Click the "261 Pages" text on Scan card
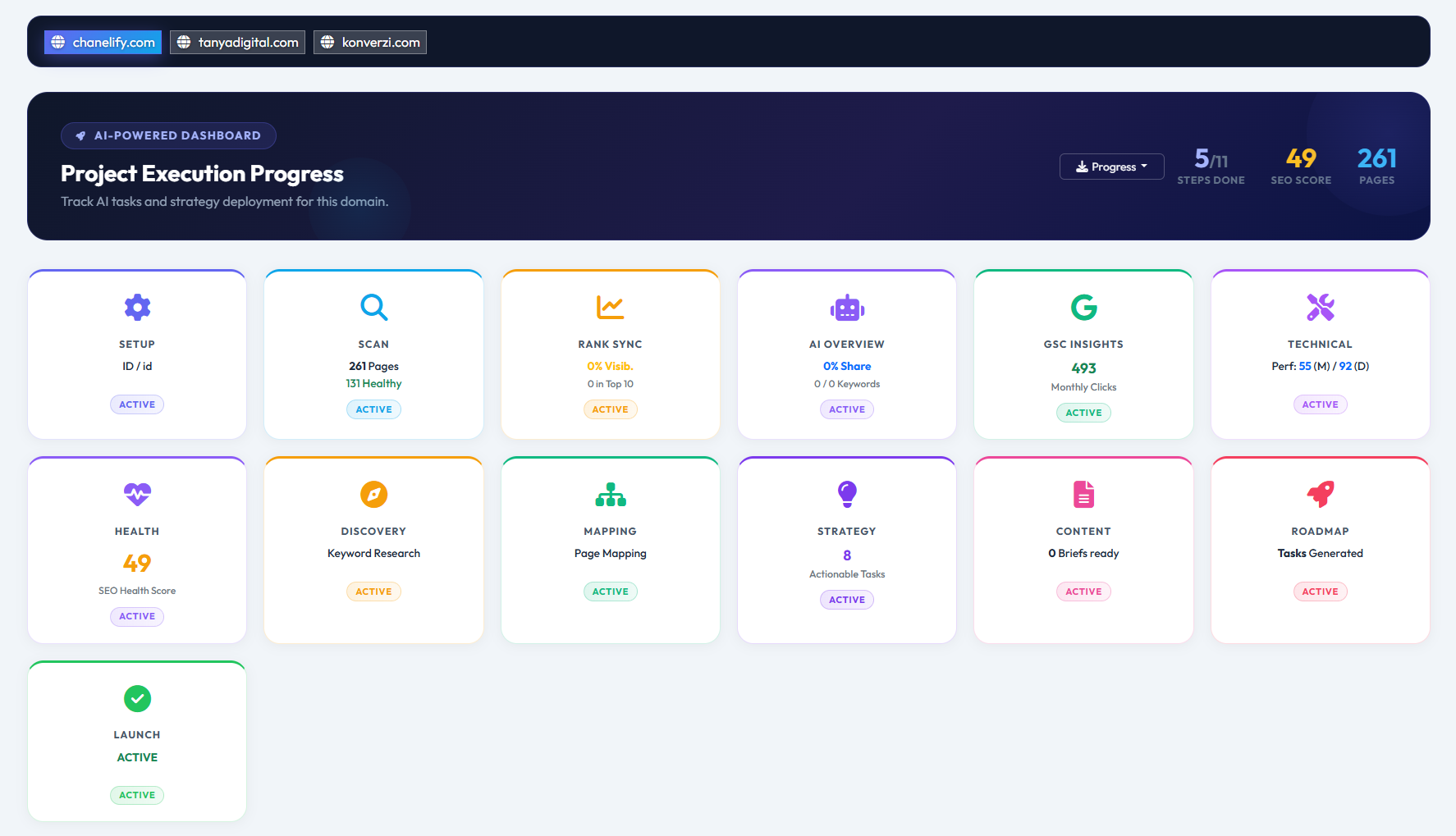Viewport: 1456px width, 836px height. [x=373, y=366]
